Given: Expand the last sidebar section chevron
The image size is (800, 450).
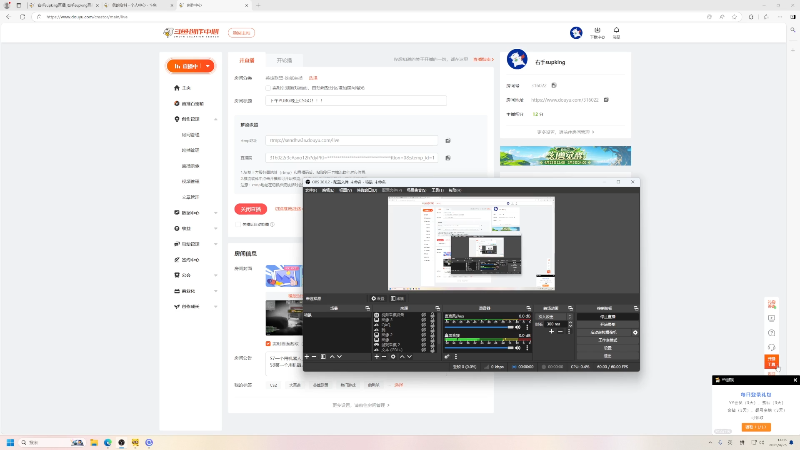Looking at the screenshot, I should pos(216,307).
